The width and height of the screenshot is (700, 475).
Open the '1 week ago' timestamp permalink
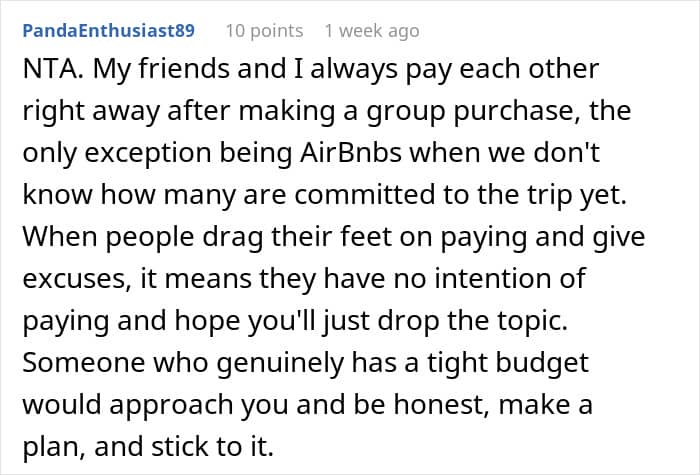pyautogui.click(x=372, y=31)
